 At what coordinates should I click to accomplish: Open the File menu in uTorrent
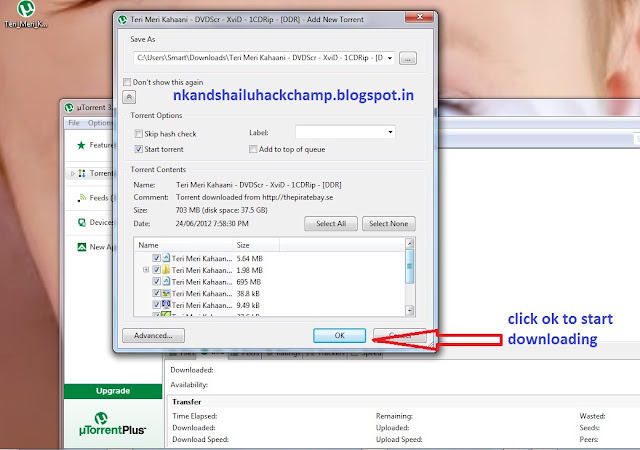click(74, 123)
